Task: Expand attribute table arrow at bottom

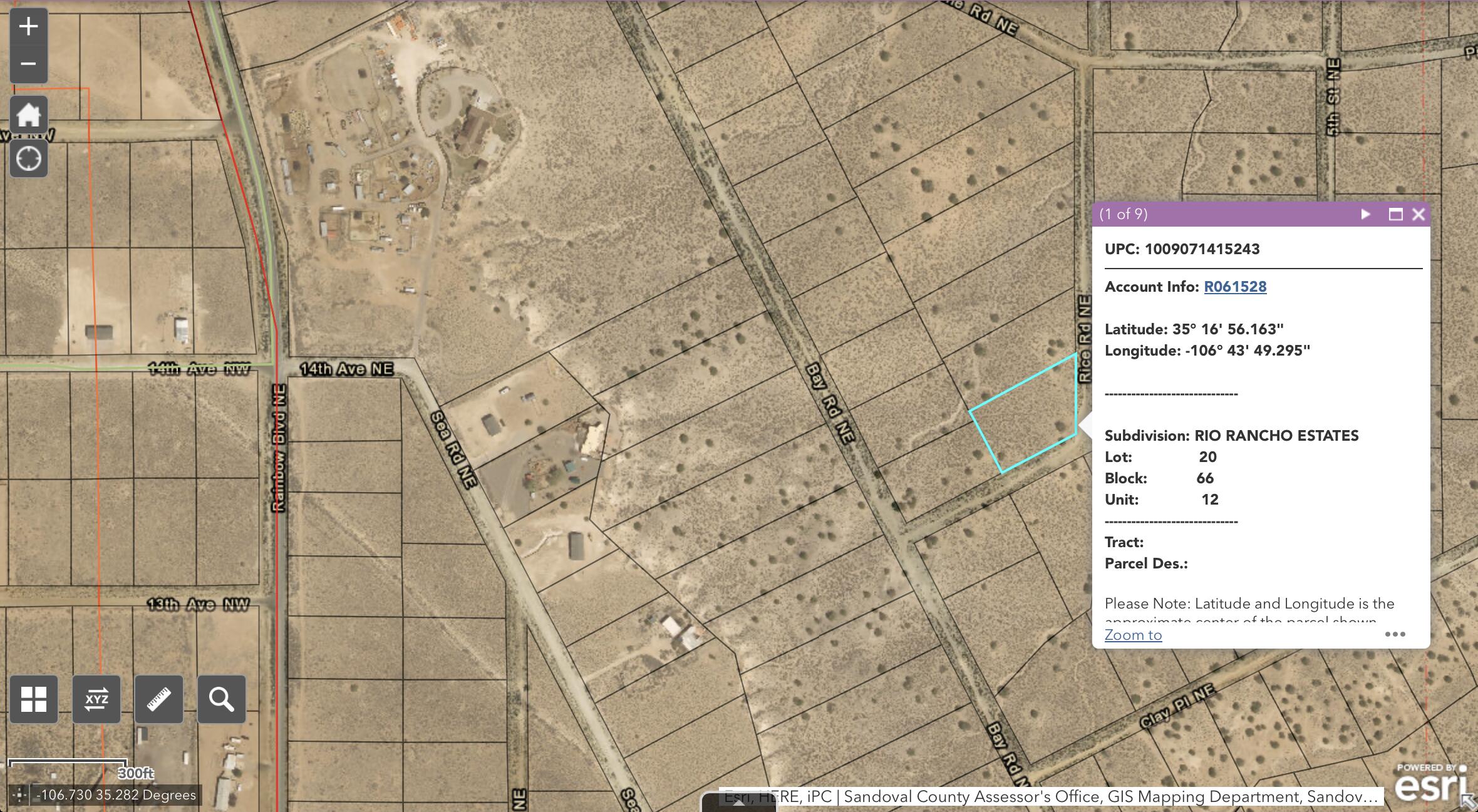Action: (739, 803)
